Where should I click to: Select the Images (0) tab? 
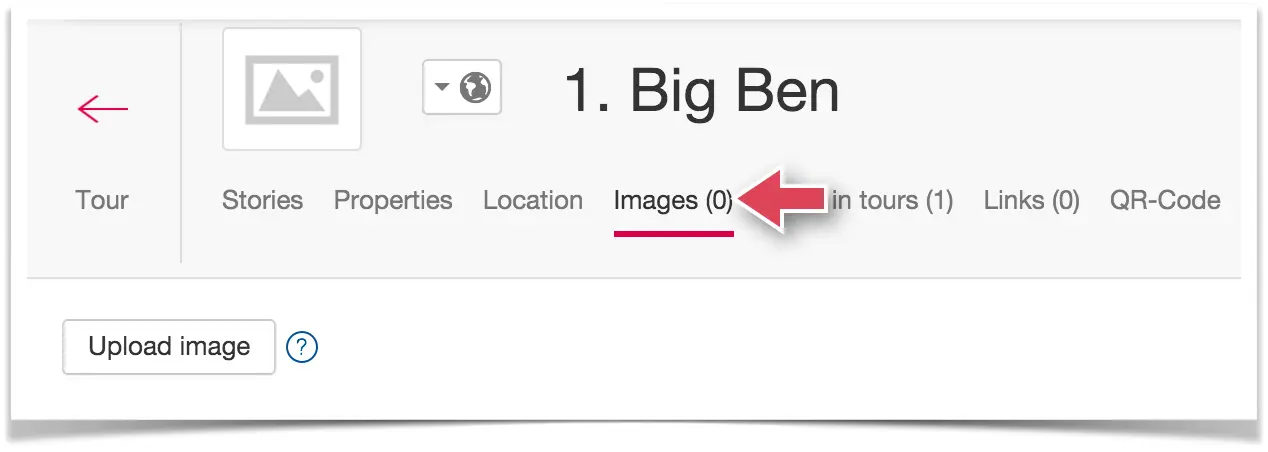(x=673, y=200)
